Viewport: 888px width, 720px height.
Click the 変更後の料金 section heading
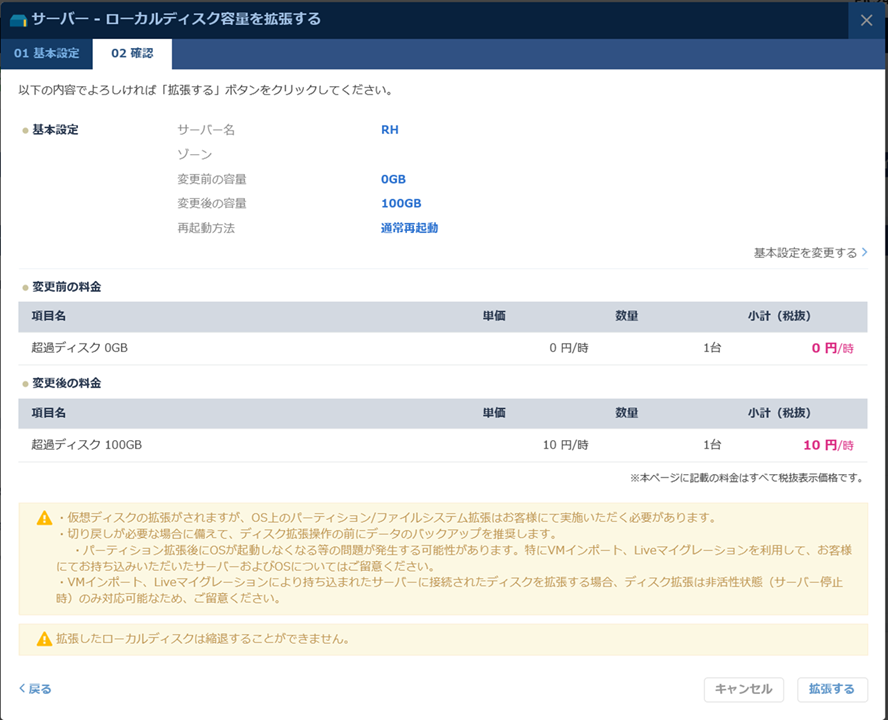click(66, 384)
